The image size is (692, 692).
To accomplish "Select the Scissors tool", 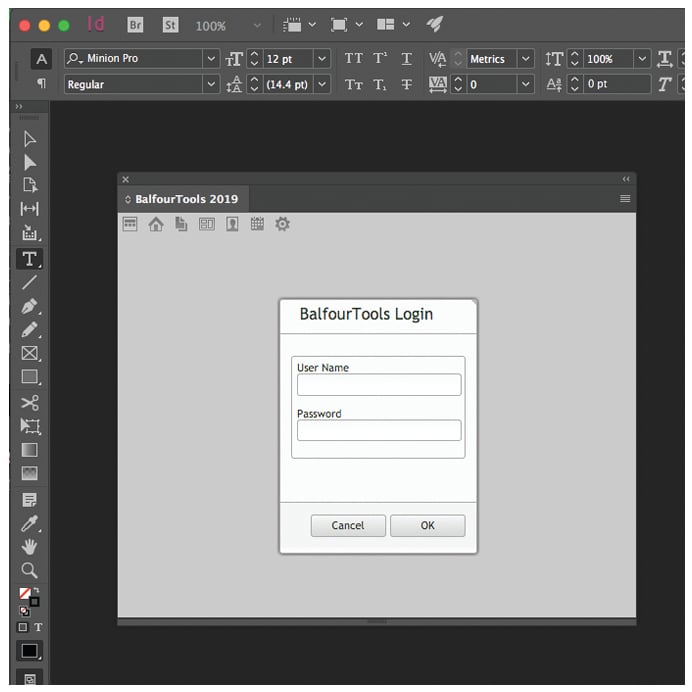I will click(x=30, y=403).
